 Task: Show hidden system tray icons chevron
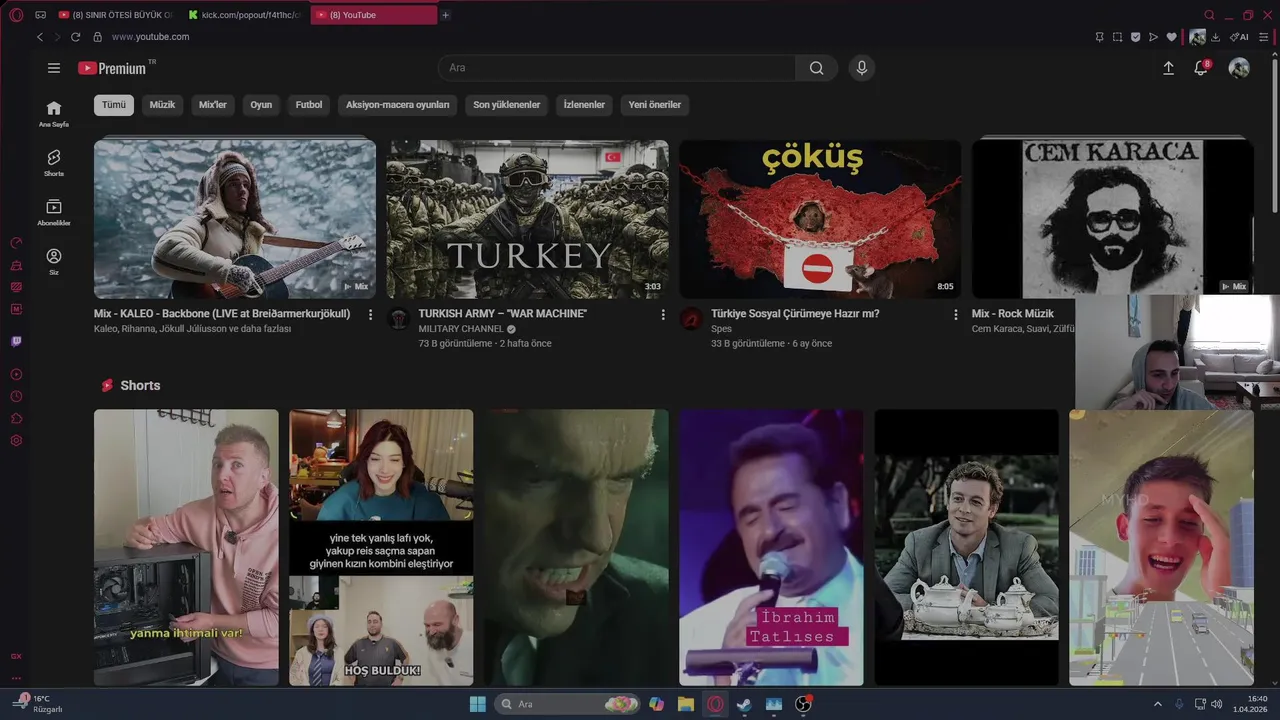pos(1158,704)
